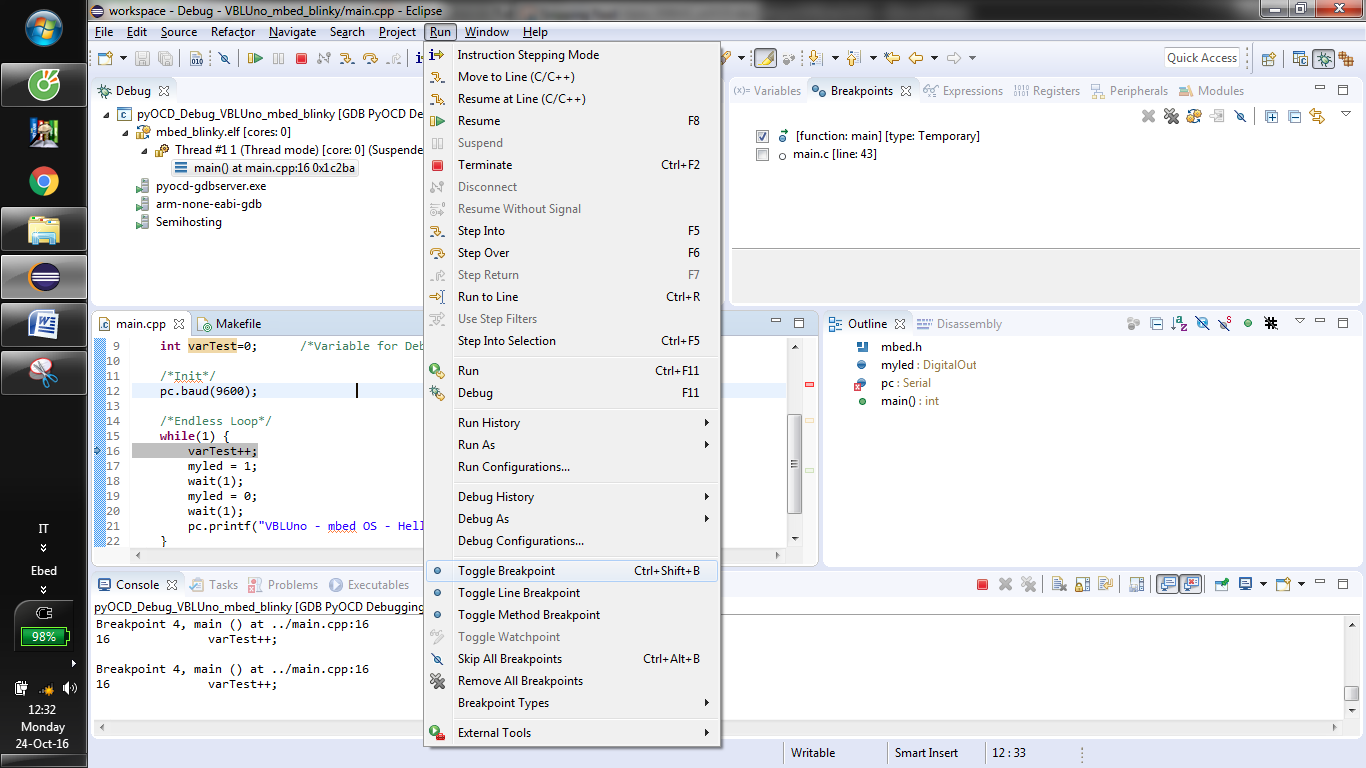Click Remove All Breakpoints menu entry
This screenshot has width=1366, height=768.
(571, 681)
